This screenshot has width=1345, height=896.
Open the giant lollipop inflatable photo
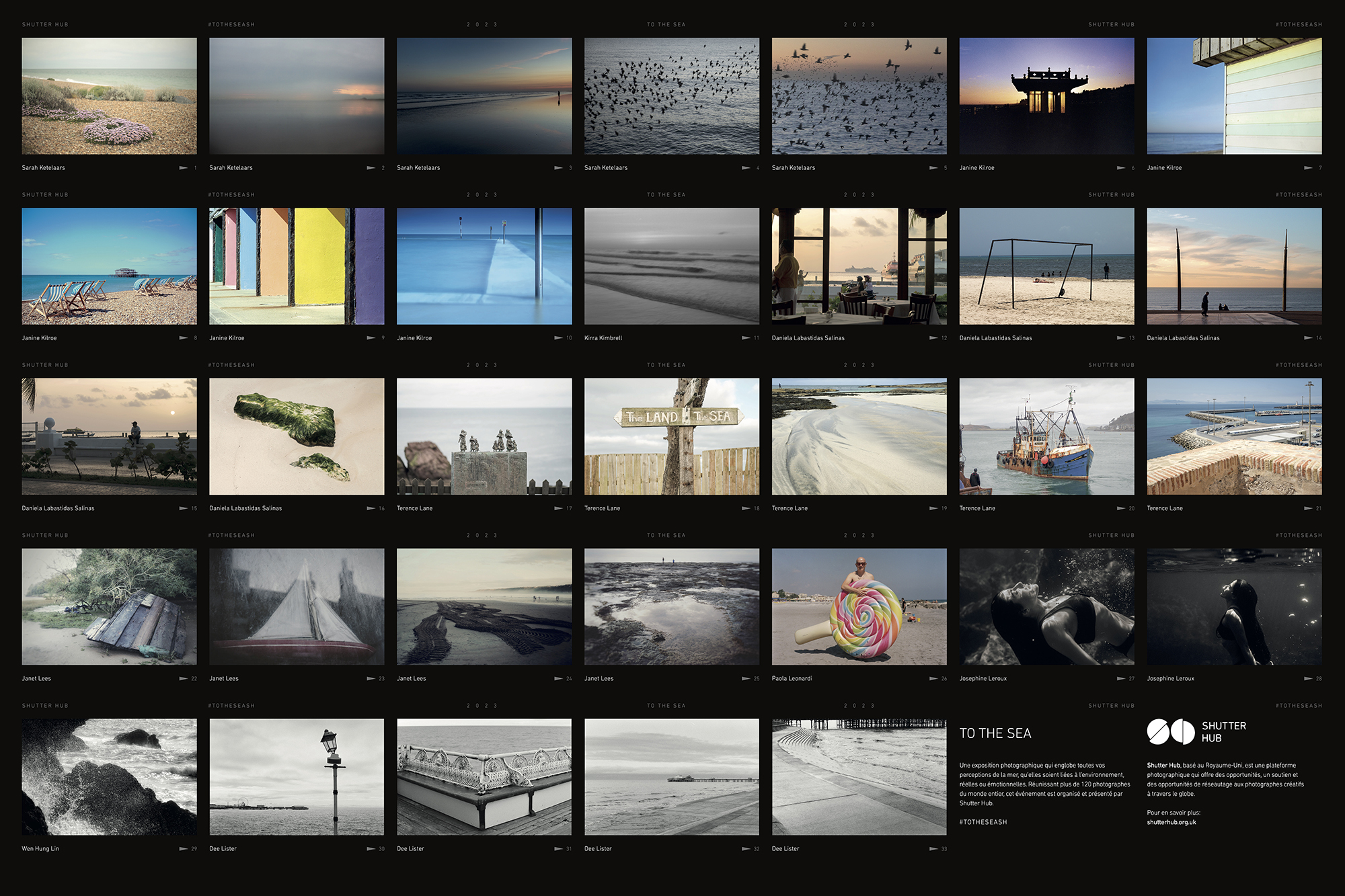859,607
